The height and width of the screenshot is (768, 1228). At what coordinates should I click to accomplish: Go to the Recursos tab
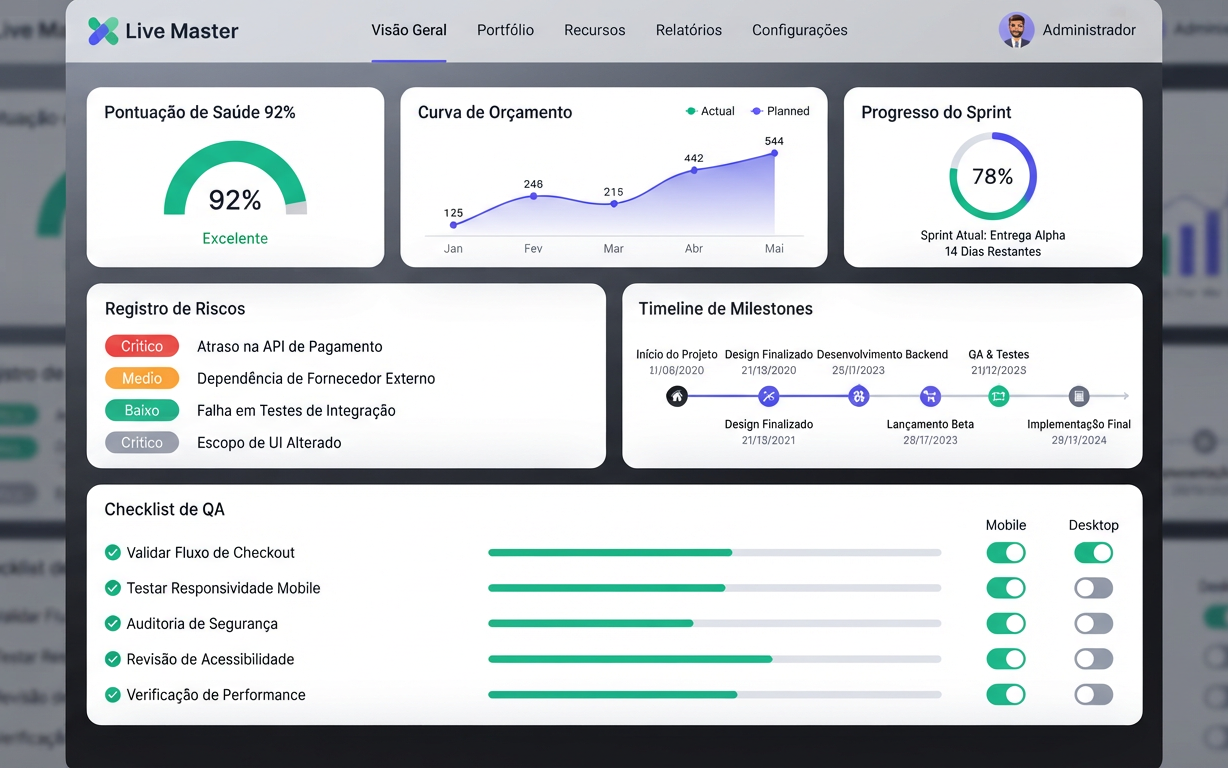click(595, 30)
